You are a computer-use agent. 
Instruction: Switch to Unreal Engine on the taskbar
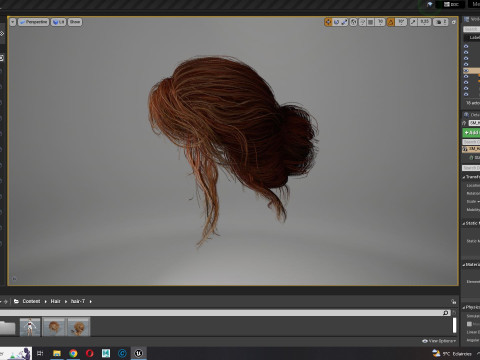[x=139, y=353]
